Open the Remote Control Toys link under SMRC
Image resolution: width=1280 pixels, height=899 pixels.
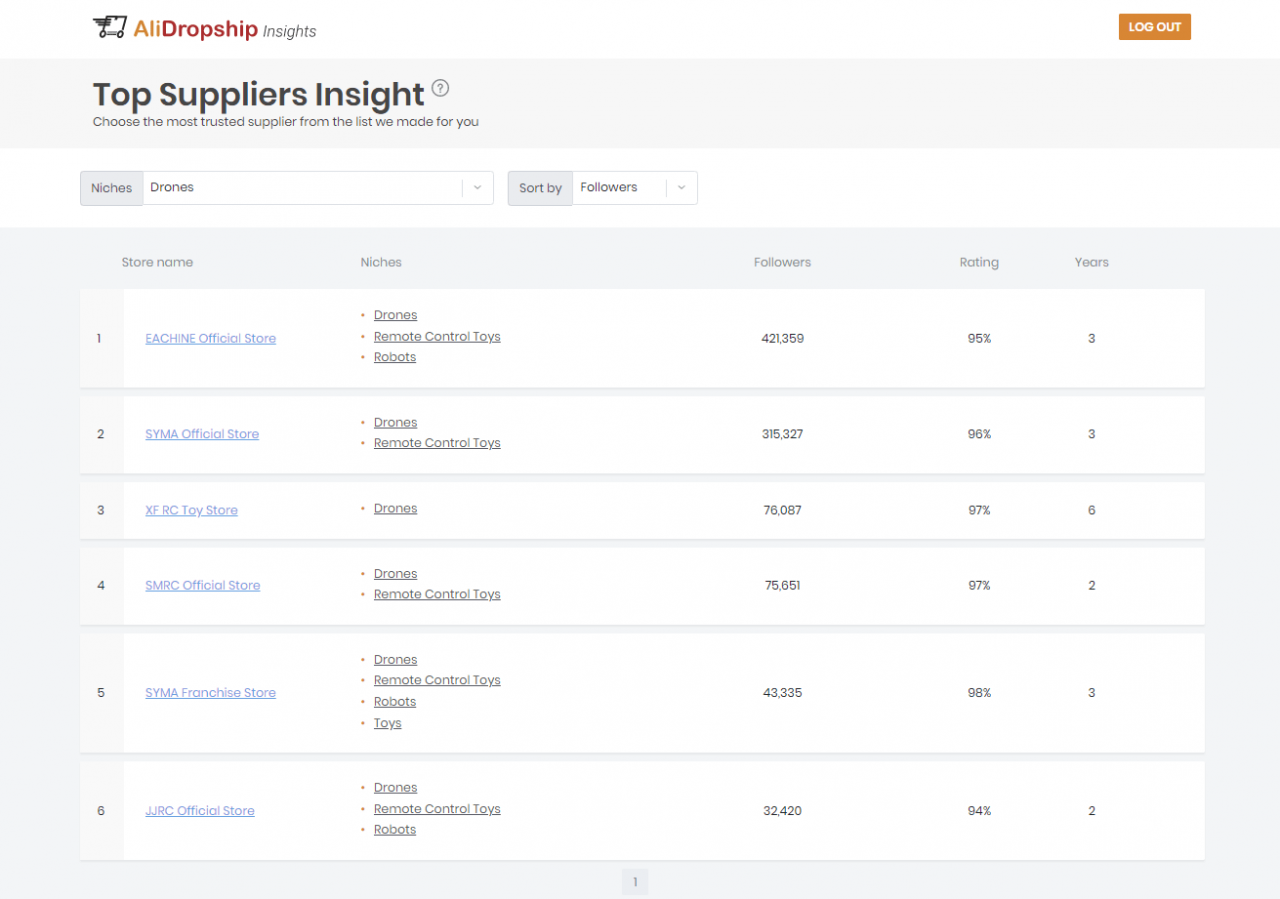click(437, 594)
